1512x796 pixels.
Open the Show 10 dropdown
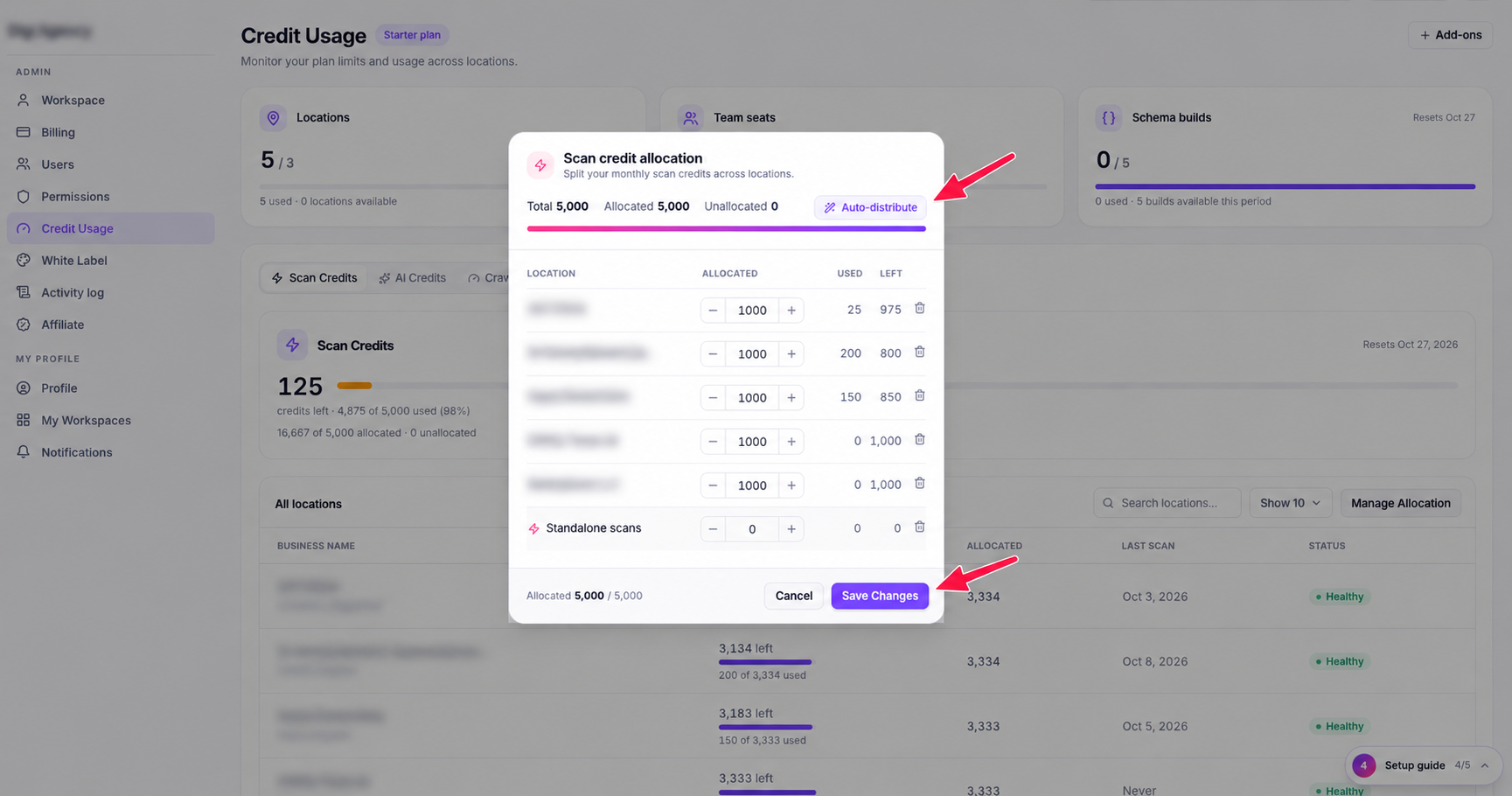coord(1290,503)
